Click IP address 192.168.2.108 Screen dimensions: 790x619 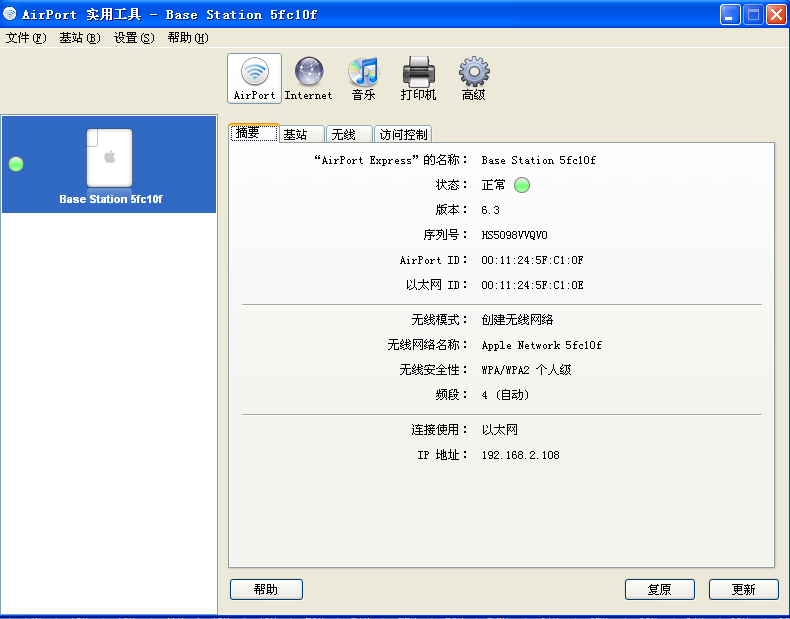click(x=520, y=455)
